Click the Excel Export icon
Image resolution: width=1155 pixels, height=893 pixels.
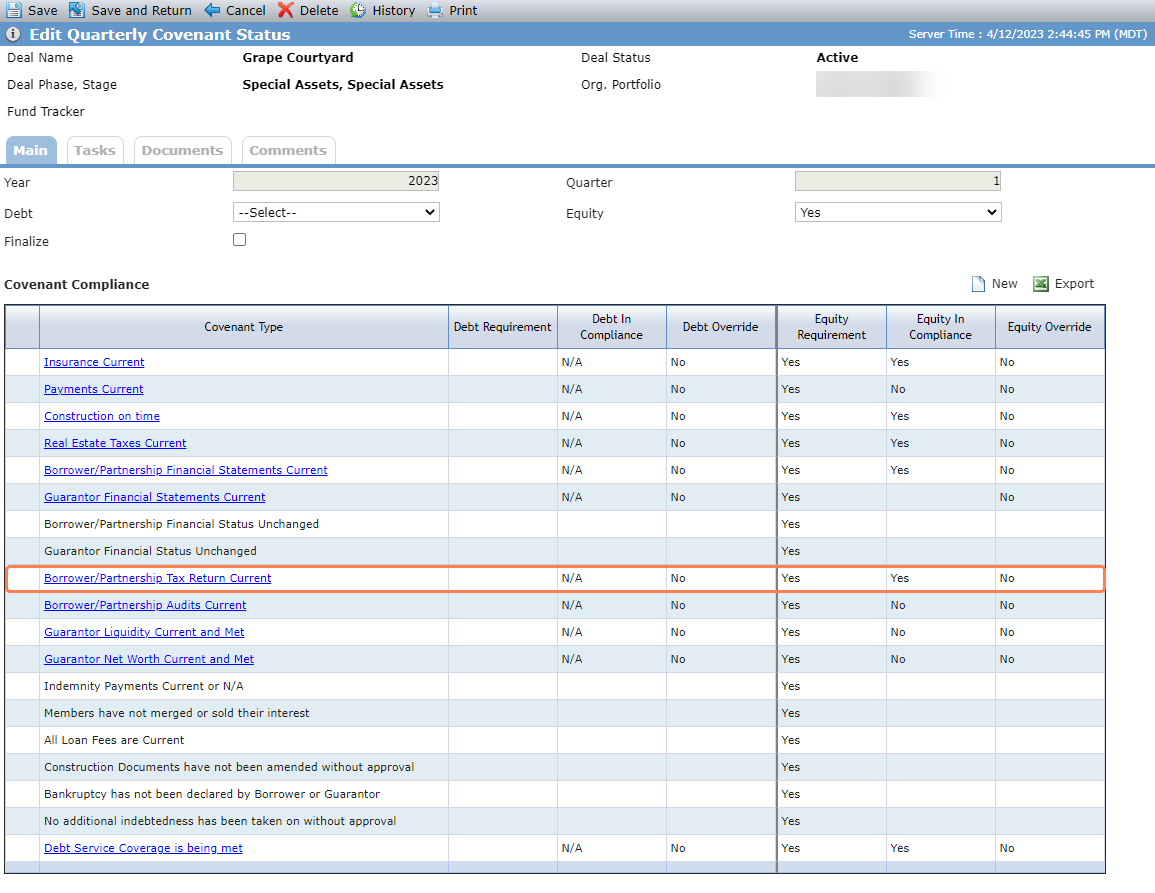coord(1041,284)
